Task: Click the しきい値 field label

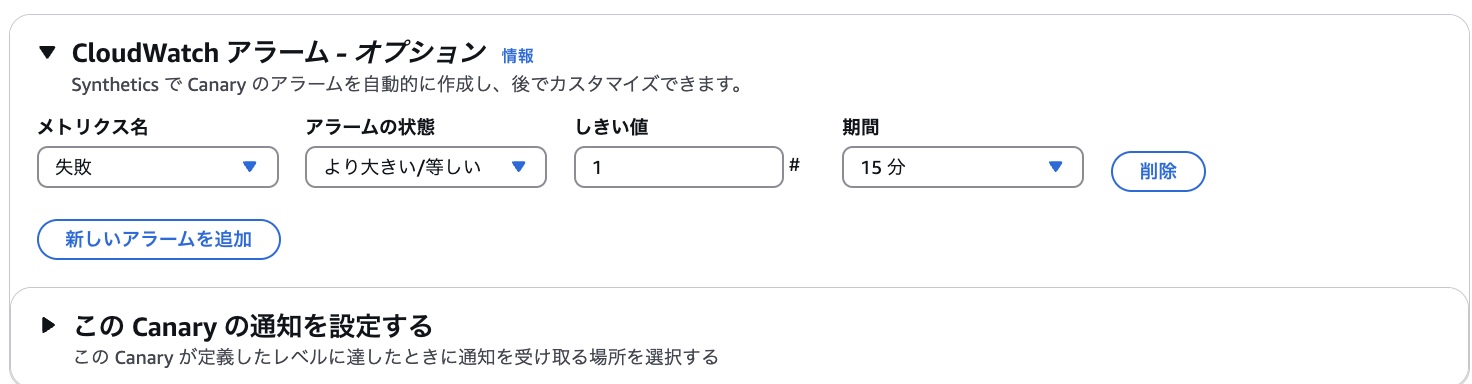Action: coord(614,127)
